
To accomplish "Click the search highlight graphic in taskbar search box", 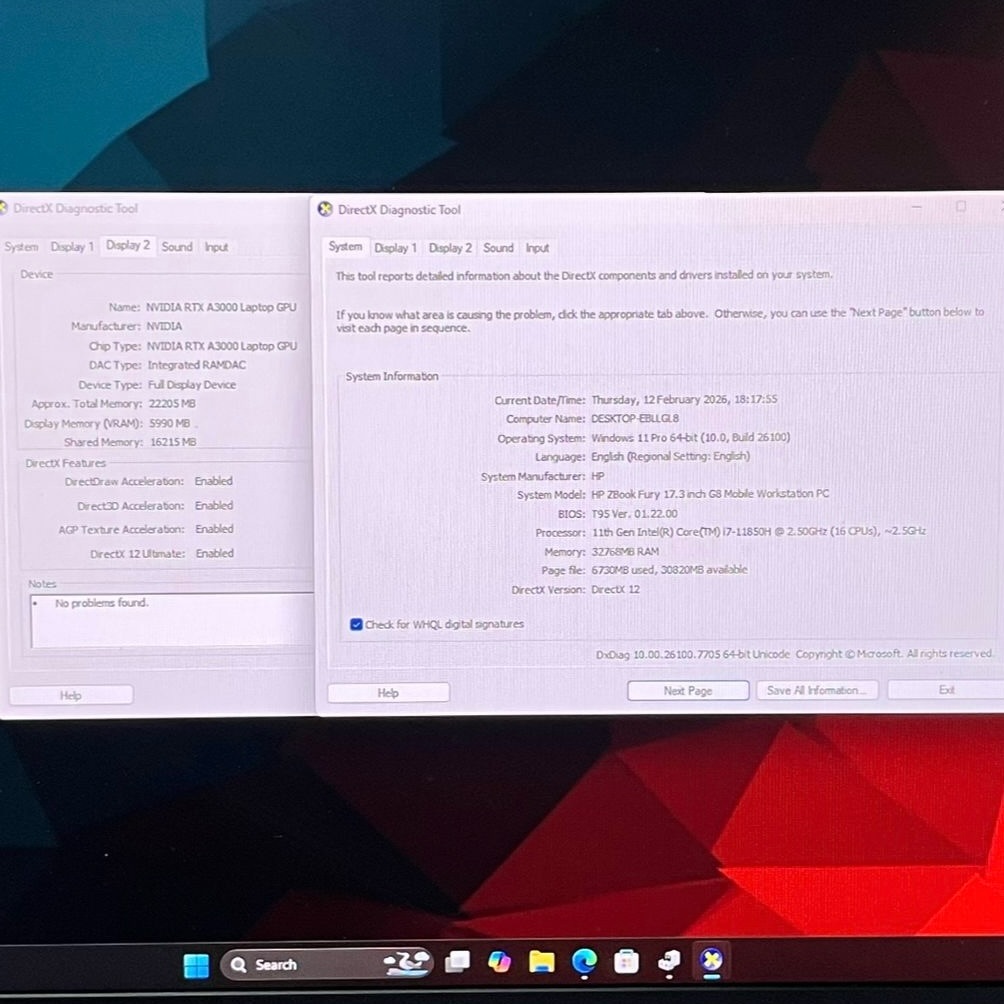I will coord(406,963).
